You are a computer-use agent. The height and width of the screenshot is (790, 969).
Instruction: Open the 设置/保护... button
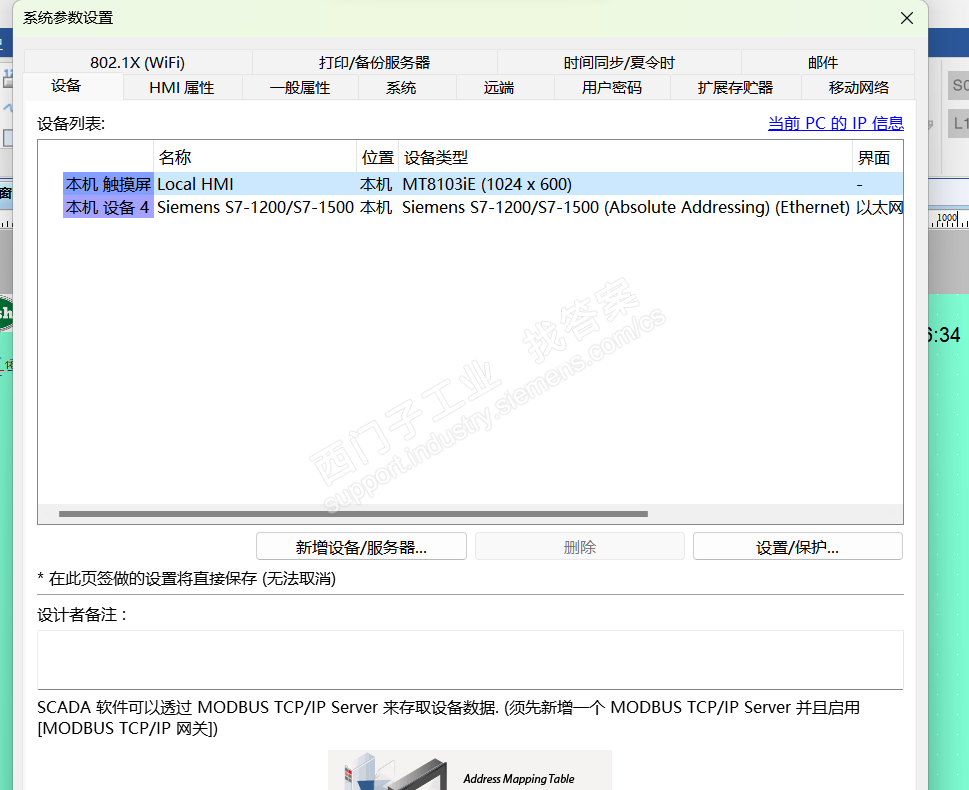tap(798, 546)
